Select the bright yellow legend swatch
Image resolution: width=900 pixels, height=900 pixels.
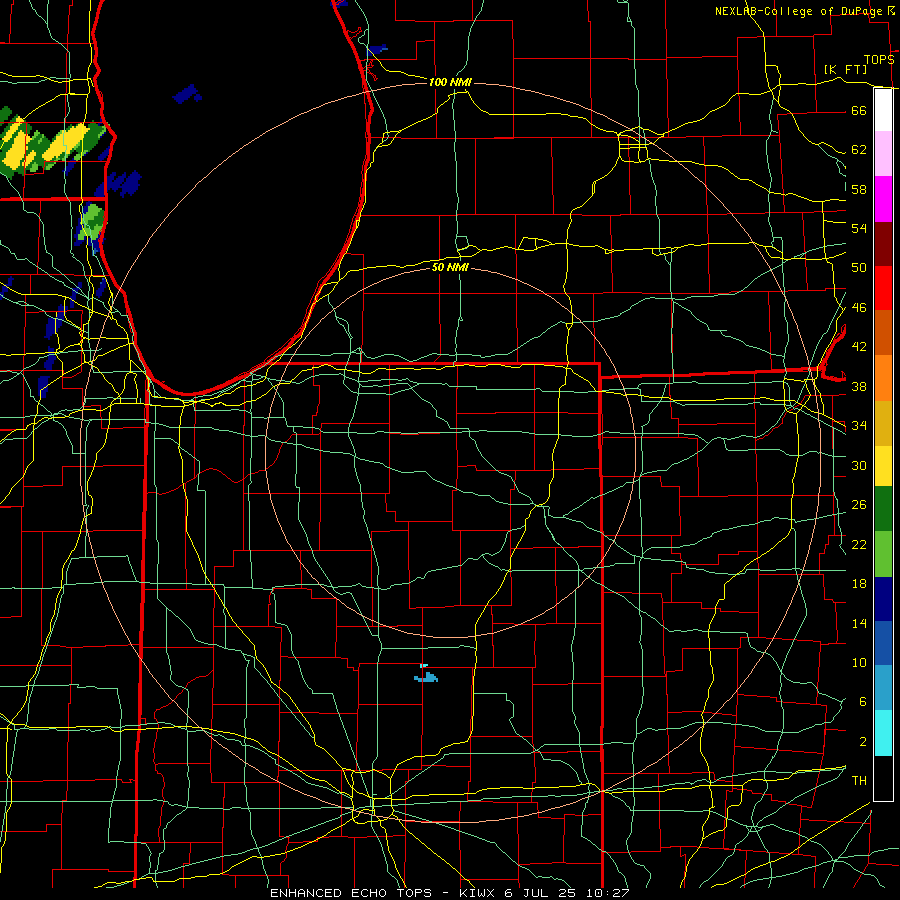click(883, 466)
